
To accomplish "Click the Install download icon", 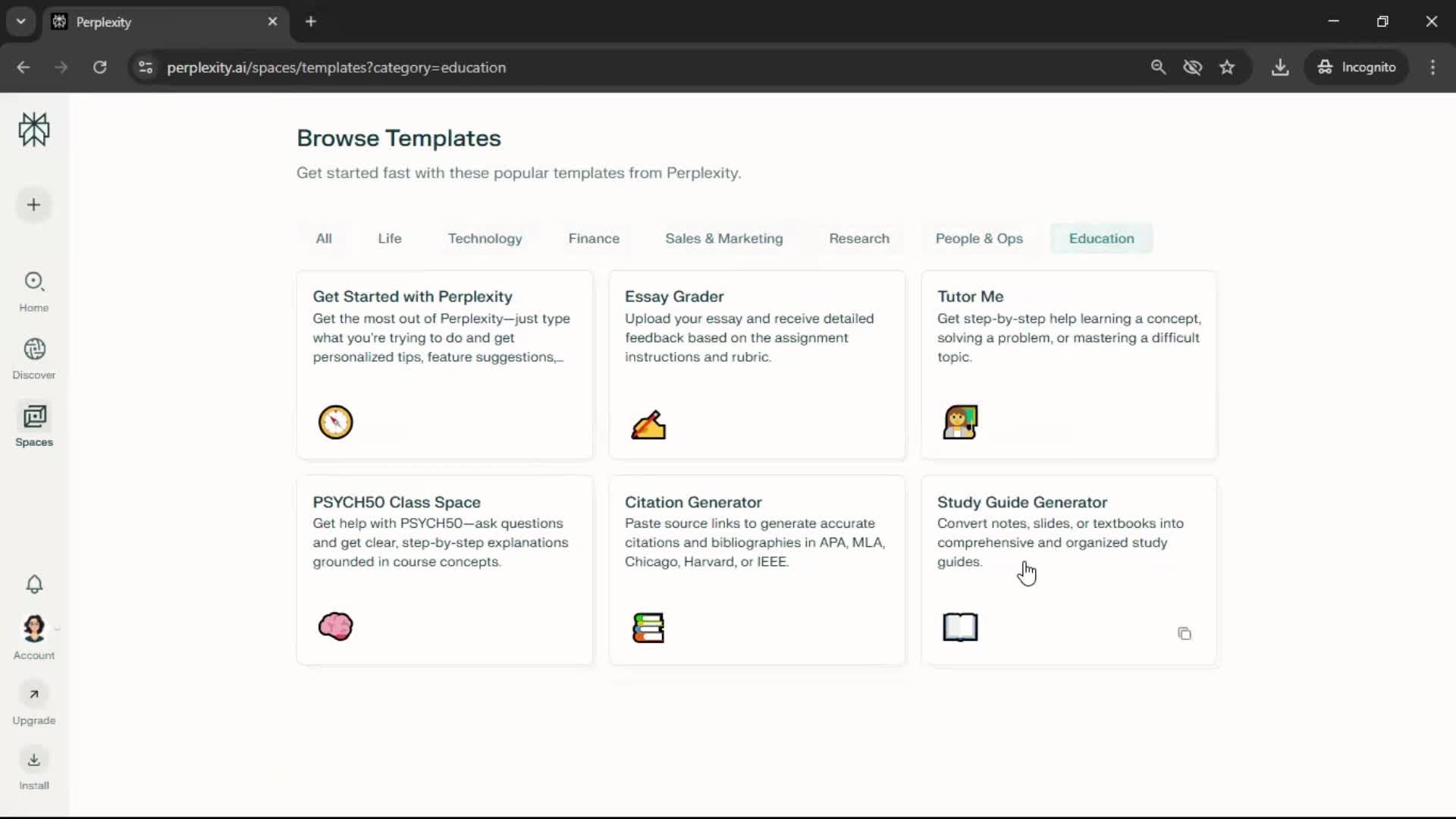I will tap(34, 760).
